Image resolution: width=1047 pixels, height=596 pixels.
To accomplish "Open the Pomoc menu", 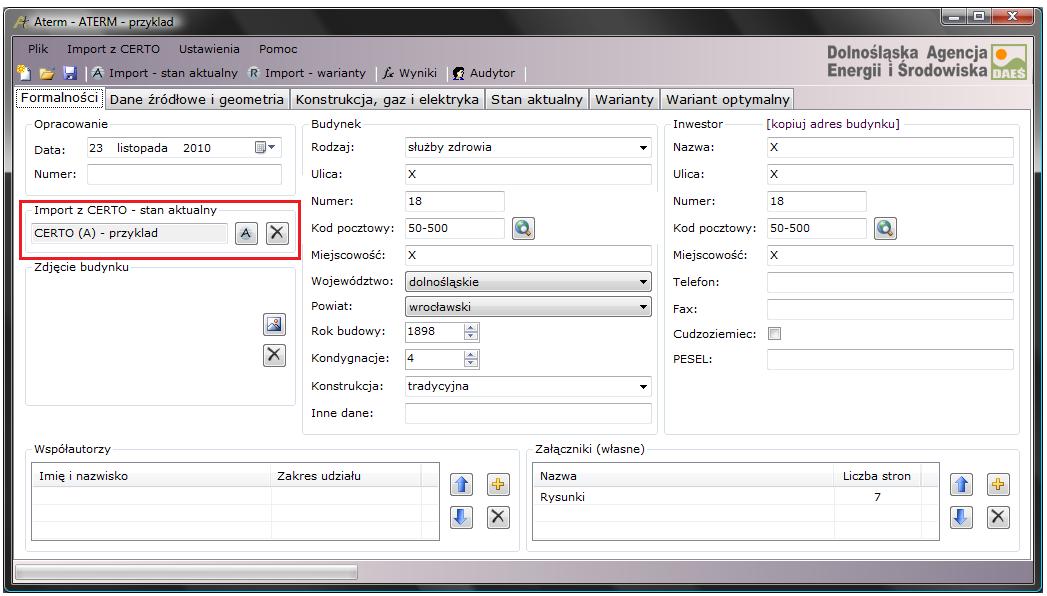I will point(278,49).
